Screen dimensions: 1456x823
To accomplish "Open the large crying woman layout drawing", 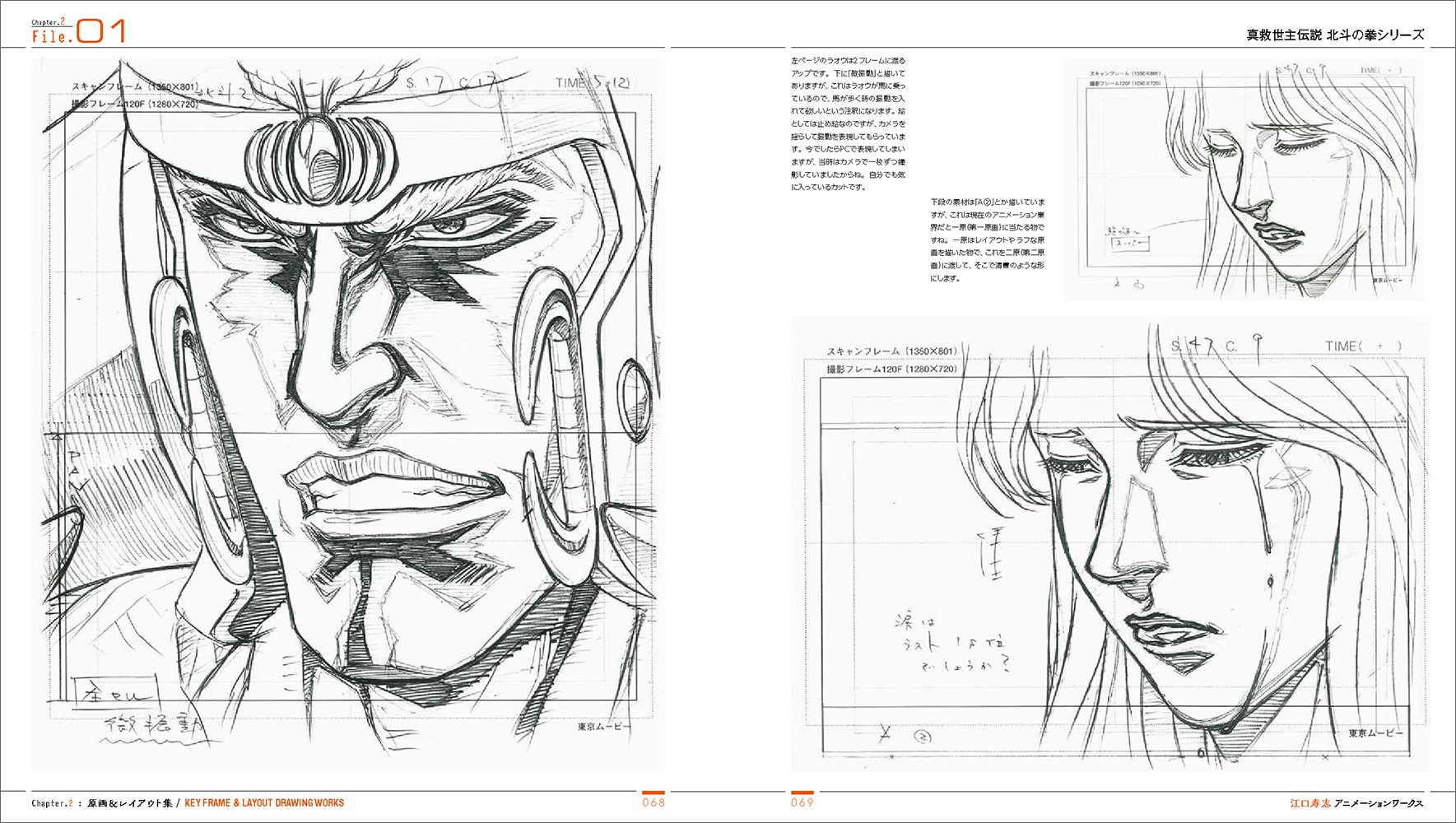I will pyautogui.click(x=1109, y=543).
